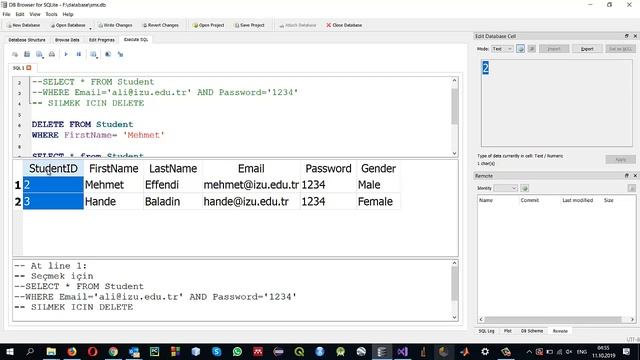Switch to the DB Schema bottom tab
Image resolution: width=640 pixels, height=360 pixels.
click(532, 331)
